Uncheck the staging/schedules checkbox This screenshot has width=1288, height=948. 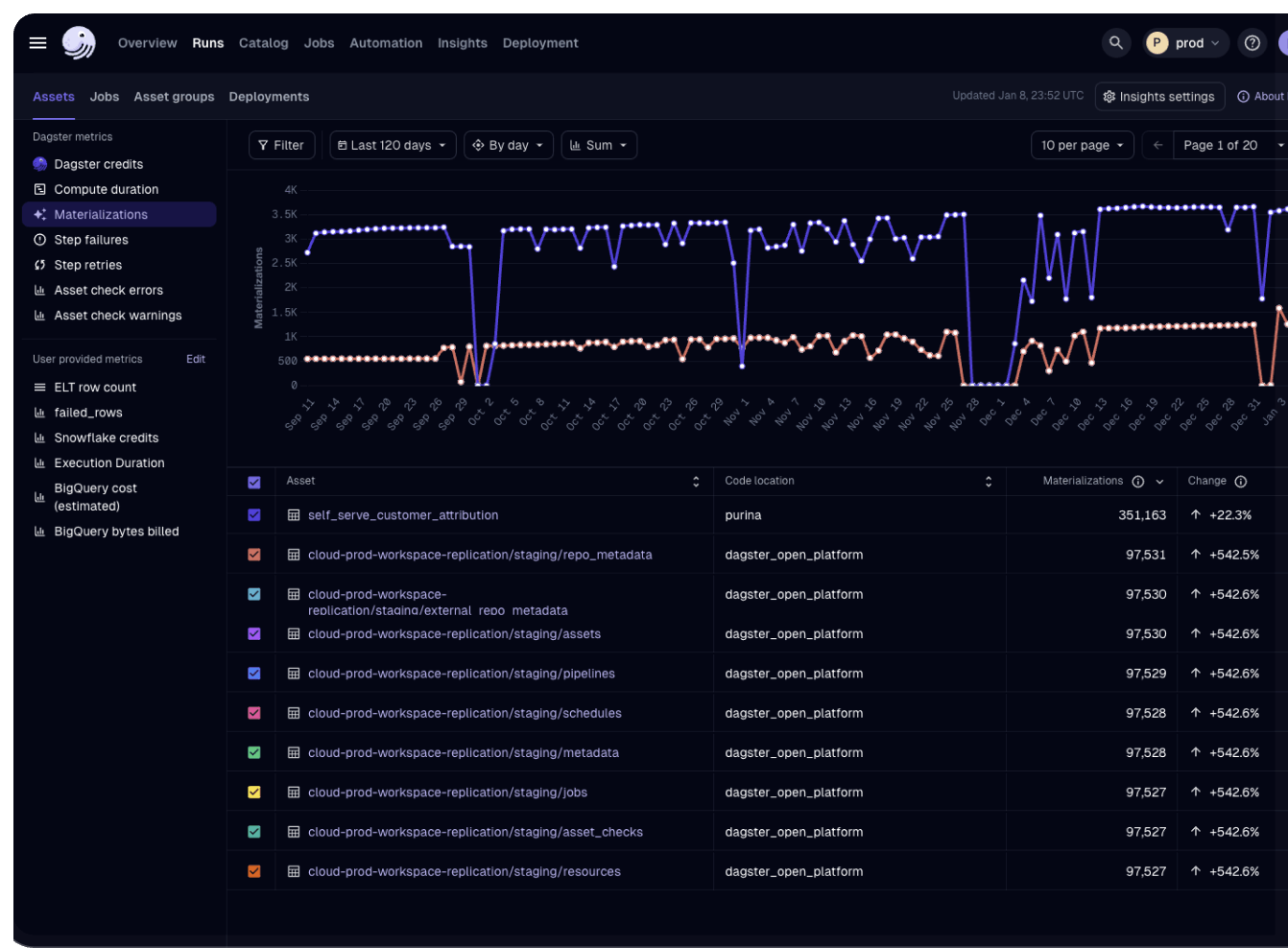point(254,713)
